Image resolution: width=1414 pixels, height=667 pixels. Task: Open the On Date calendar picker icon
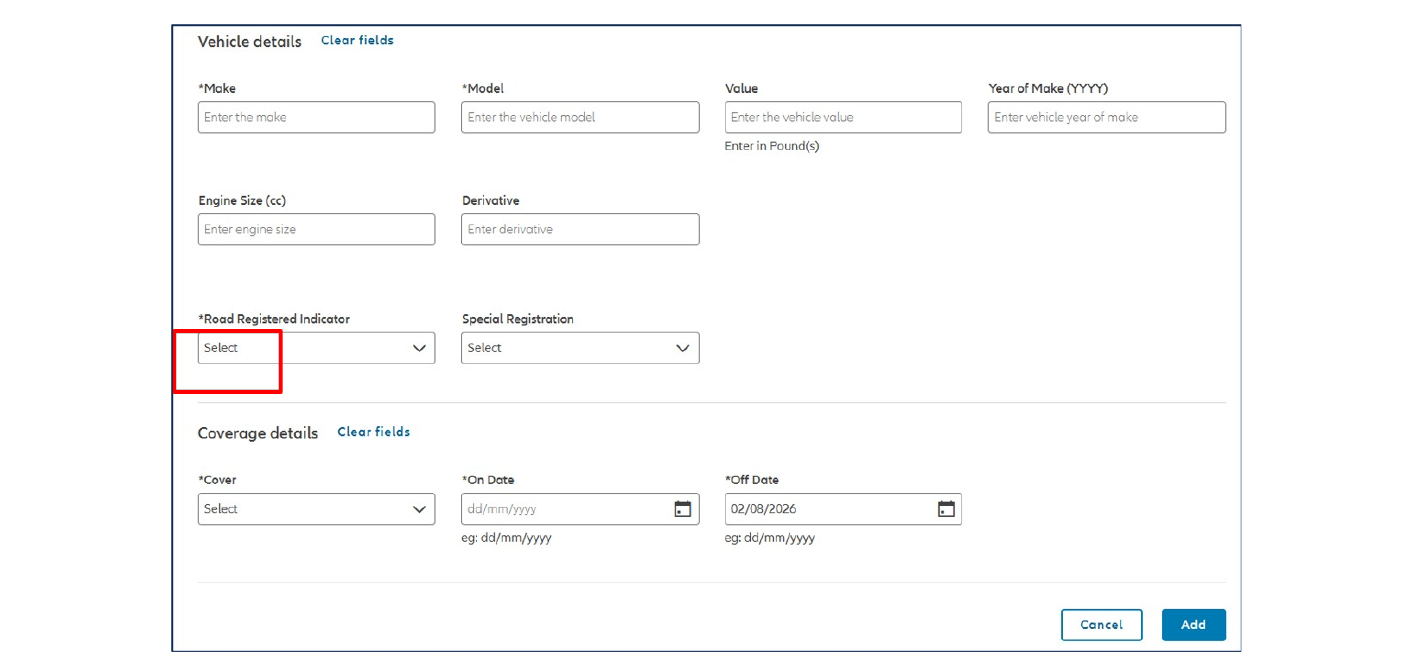click(682, 509)
